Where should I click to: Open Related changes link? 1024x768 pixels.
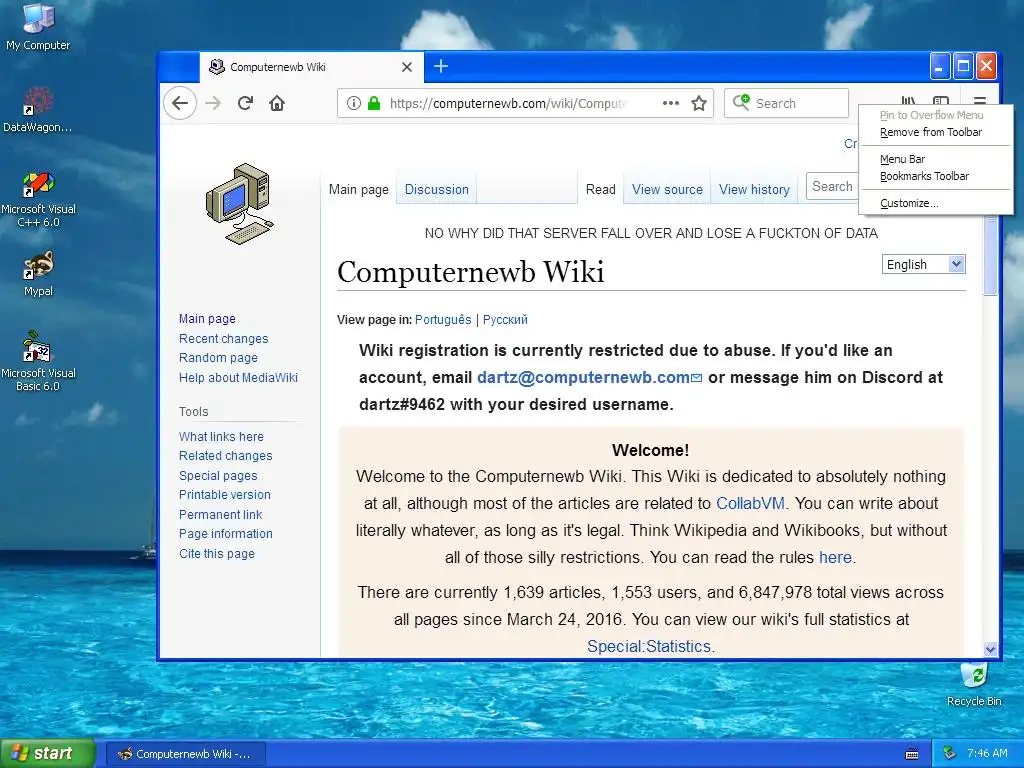pyautogui.click(x=225, y=456)
